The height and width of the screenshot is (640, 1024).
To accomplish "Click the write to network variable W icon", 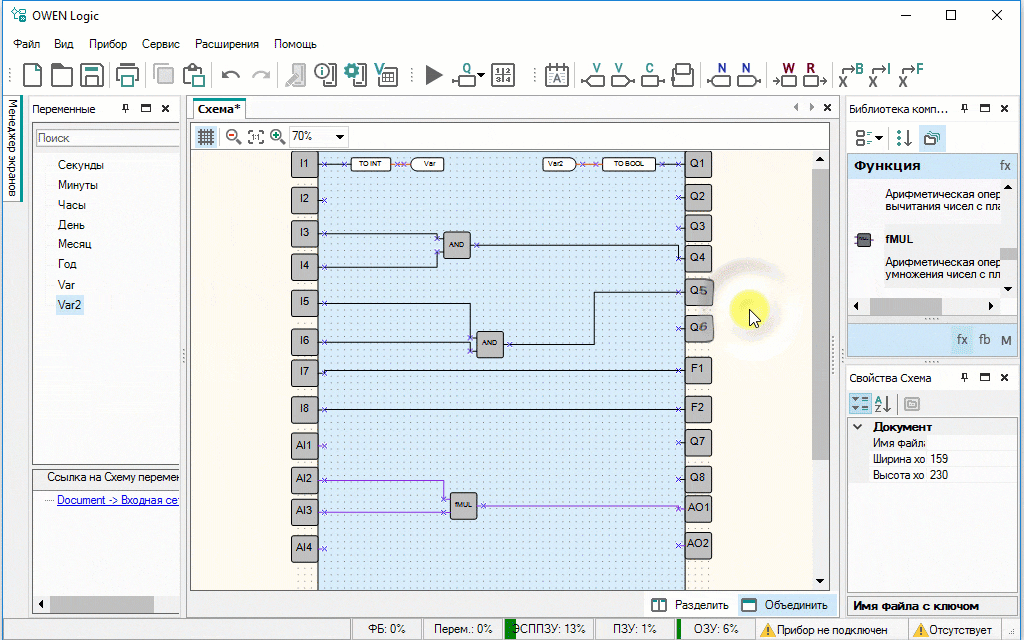I will 788,75.
